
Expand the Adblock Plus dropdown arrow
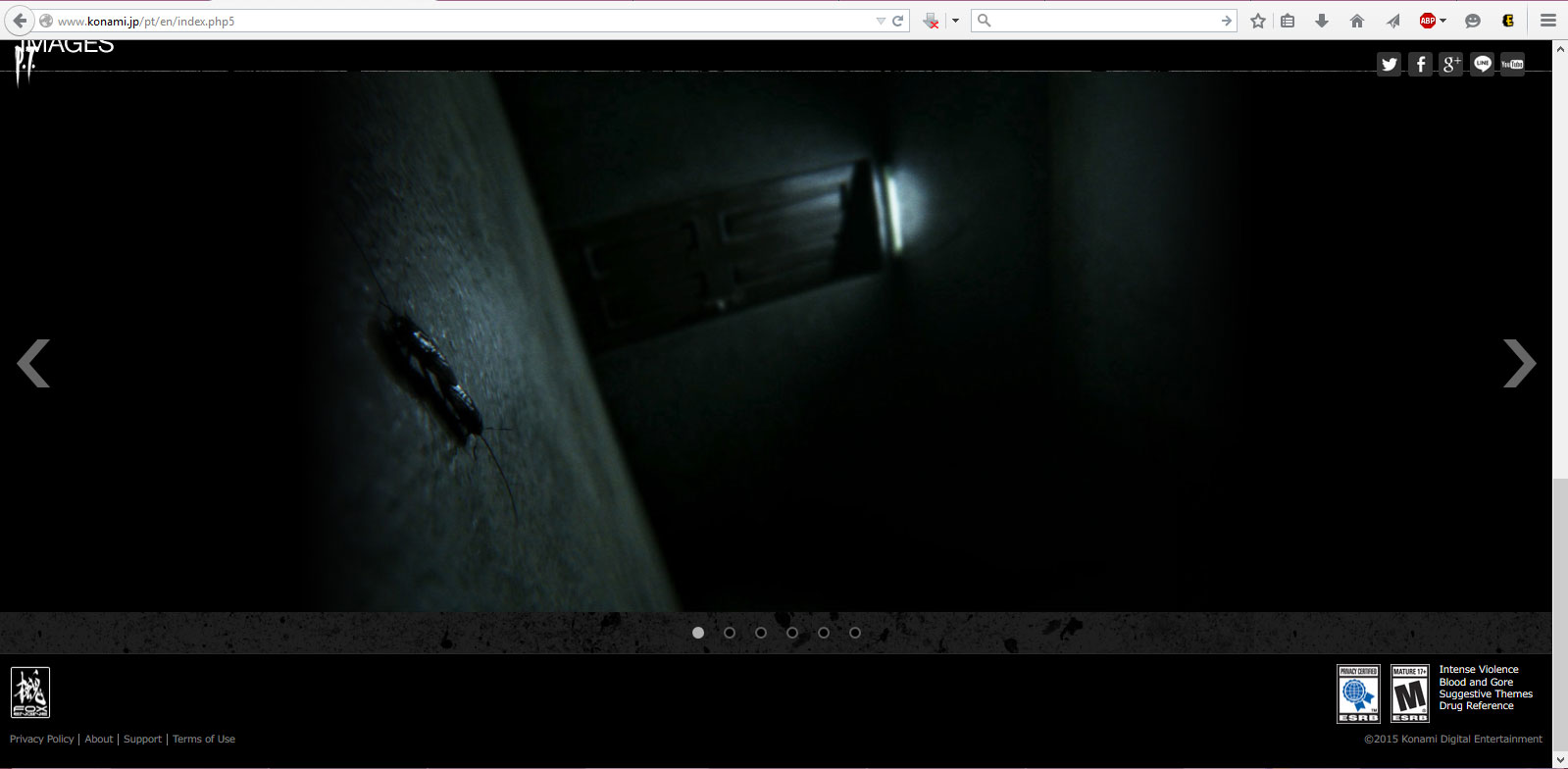[x=1443, y=21]
